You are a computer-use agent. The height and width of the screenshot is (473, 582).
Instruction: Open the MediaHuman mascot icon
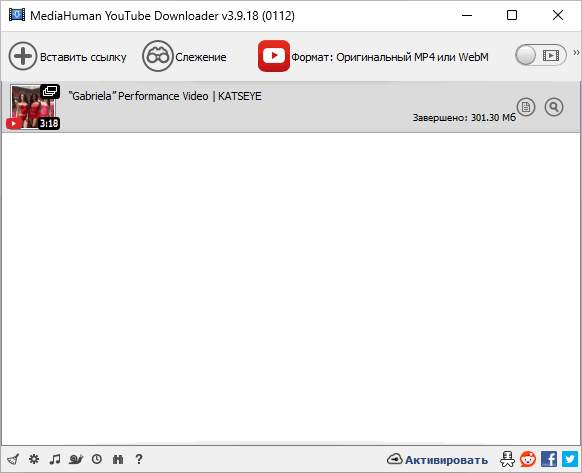(x=507, y=459)
